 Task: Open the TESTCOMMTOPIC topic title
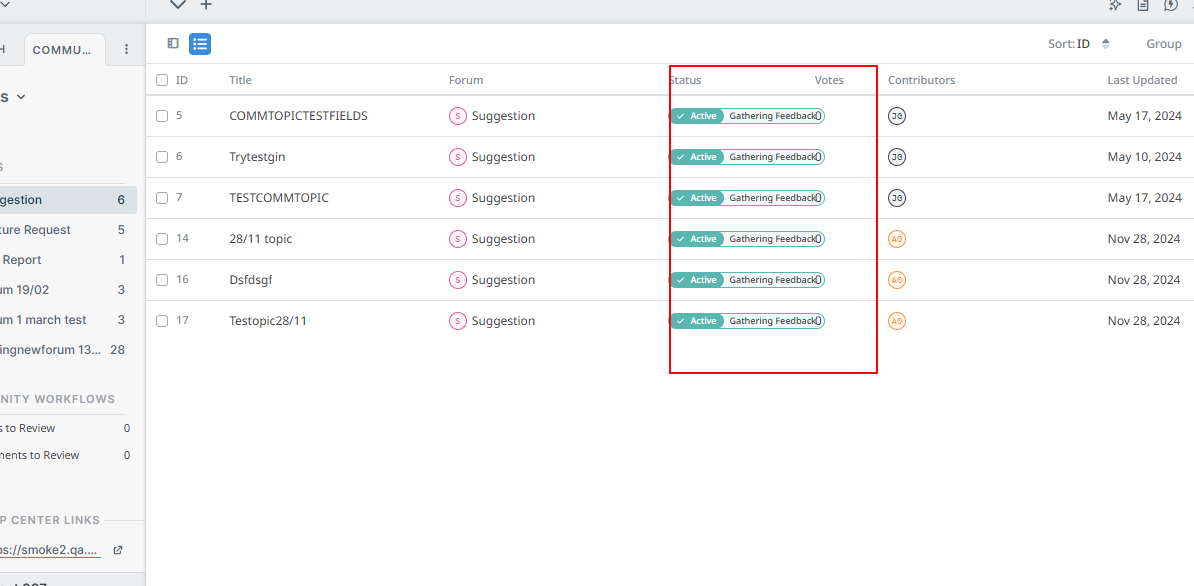278,198
